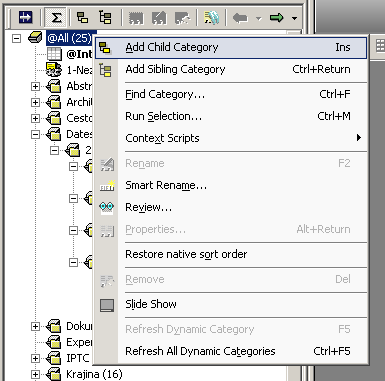Image resolution: width=385 pixels, height=381 pixels.
Task: Expand the Abstr category node
Action: [35, 87]
